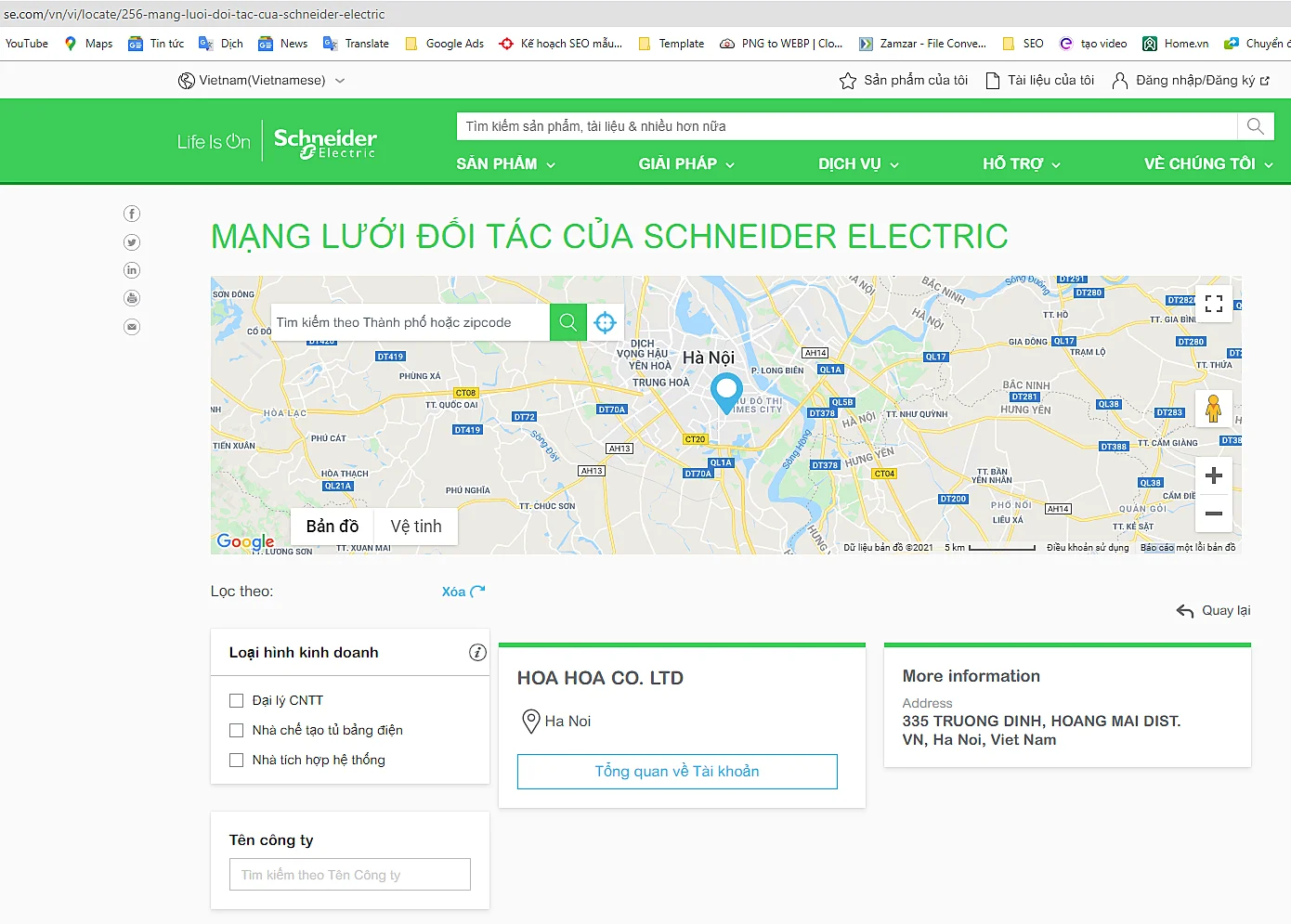
Task: Zoom in on the map
Action: [x=1214, y=475]
